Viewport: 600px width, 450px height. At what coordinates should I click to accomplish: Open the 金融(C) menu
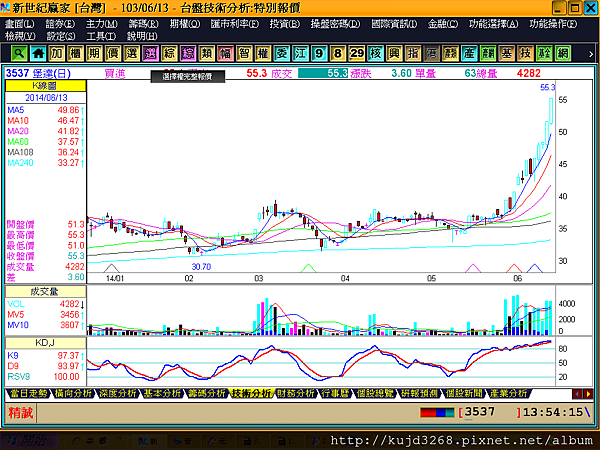pyautogui.click(x=443, y=24)
